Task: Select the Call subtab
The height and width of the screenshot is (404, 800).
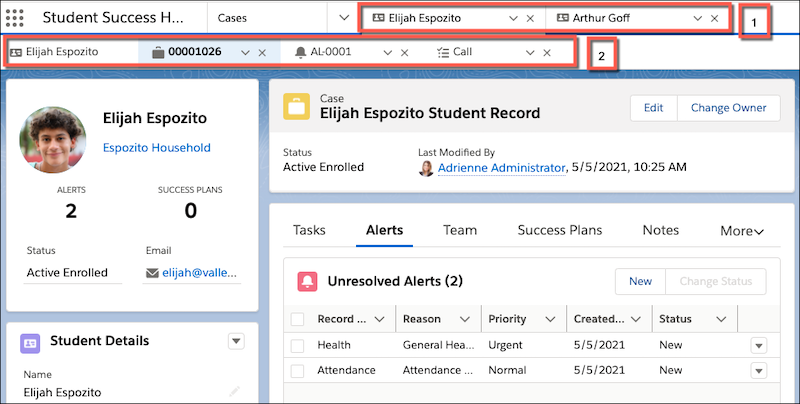Action: click(x=462, y=52)
